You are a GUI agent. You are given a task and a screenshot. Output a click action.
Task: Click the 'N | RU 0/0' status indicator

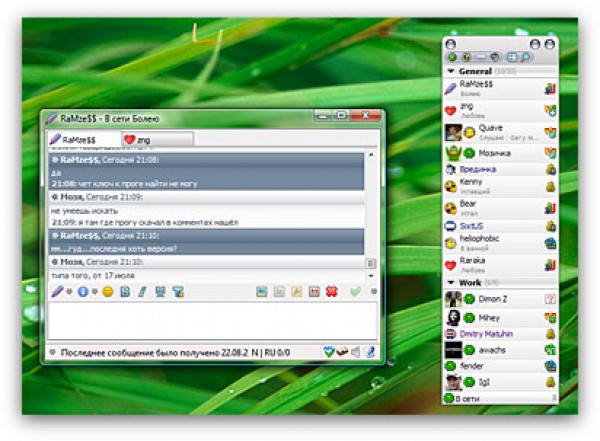click(270, 352)
